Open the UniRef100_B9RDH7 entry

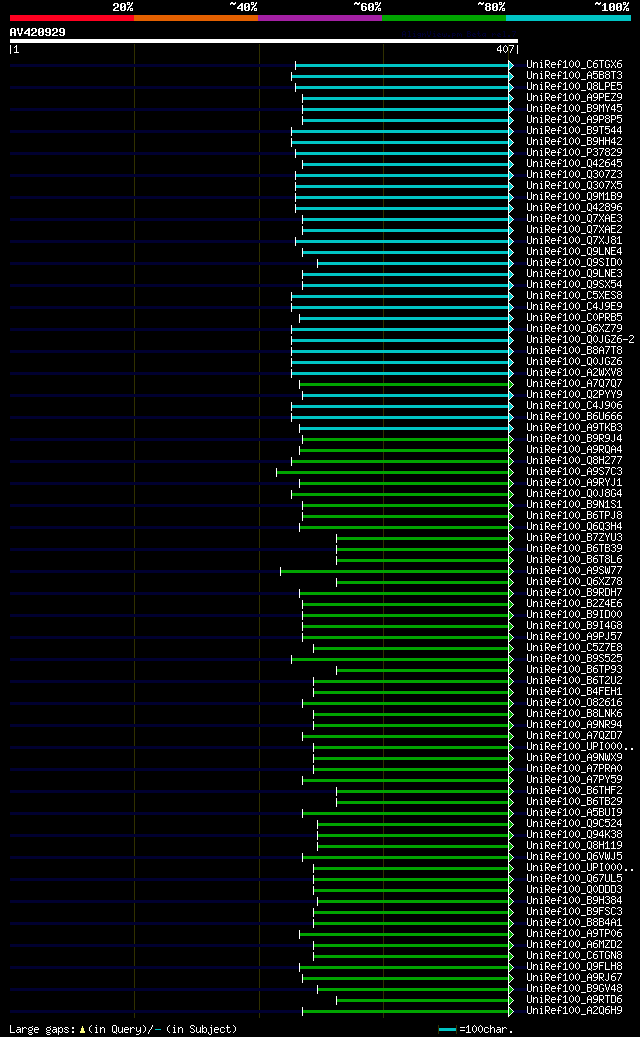tap(574, 593)
